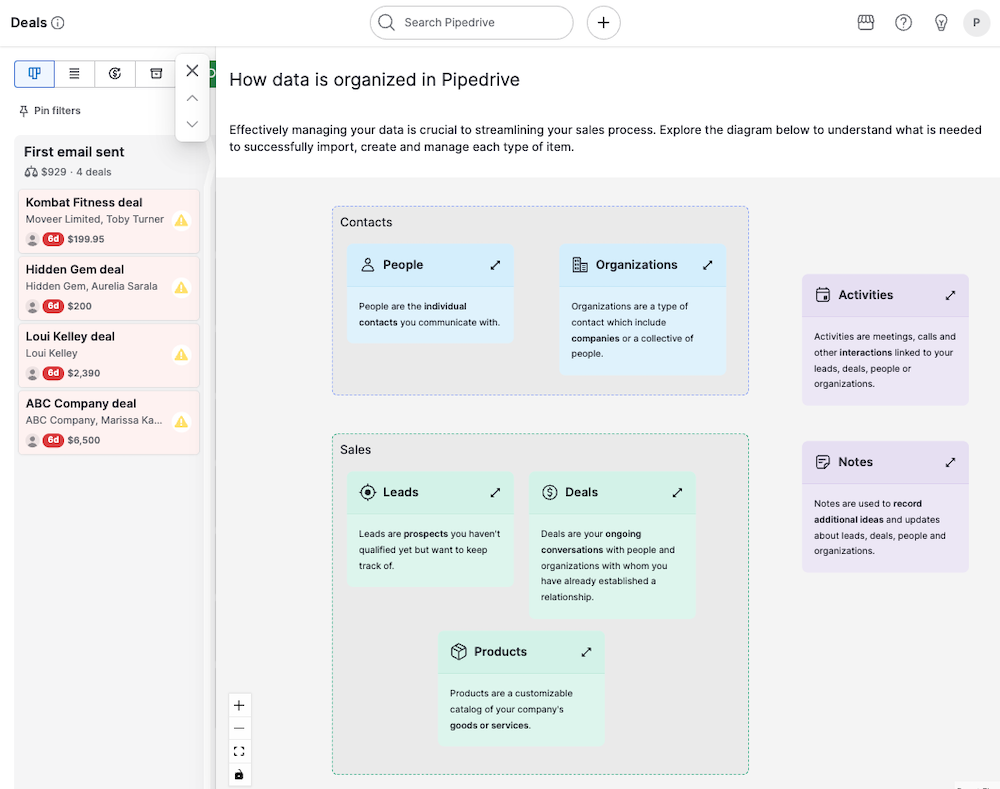Click warning icon on Kombat Fitness deal
The image size is (1000, 789).
182,220
